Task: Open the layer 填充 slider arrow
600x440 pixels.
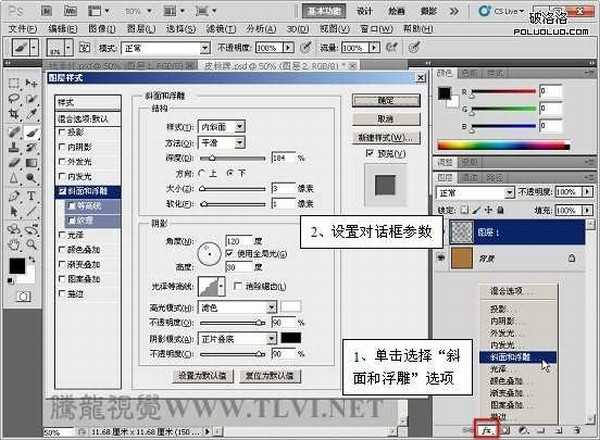Action: [x=587, y=210]
